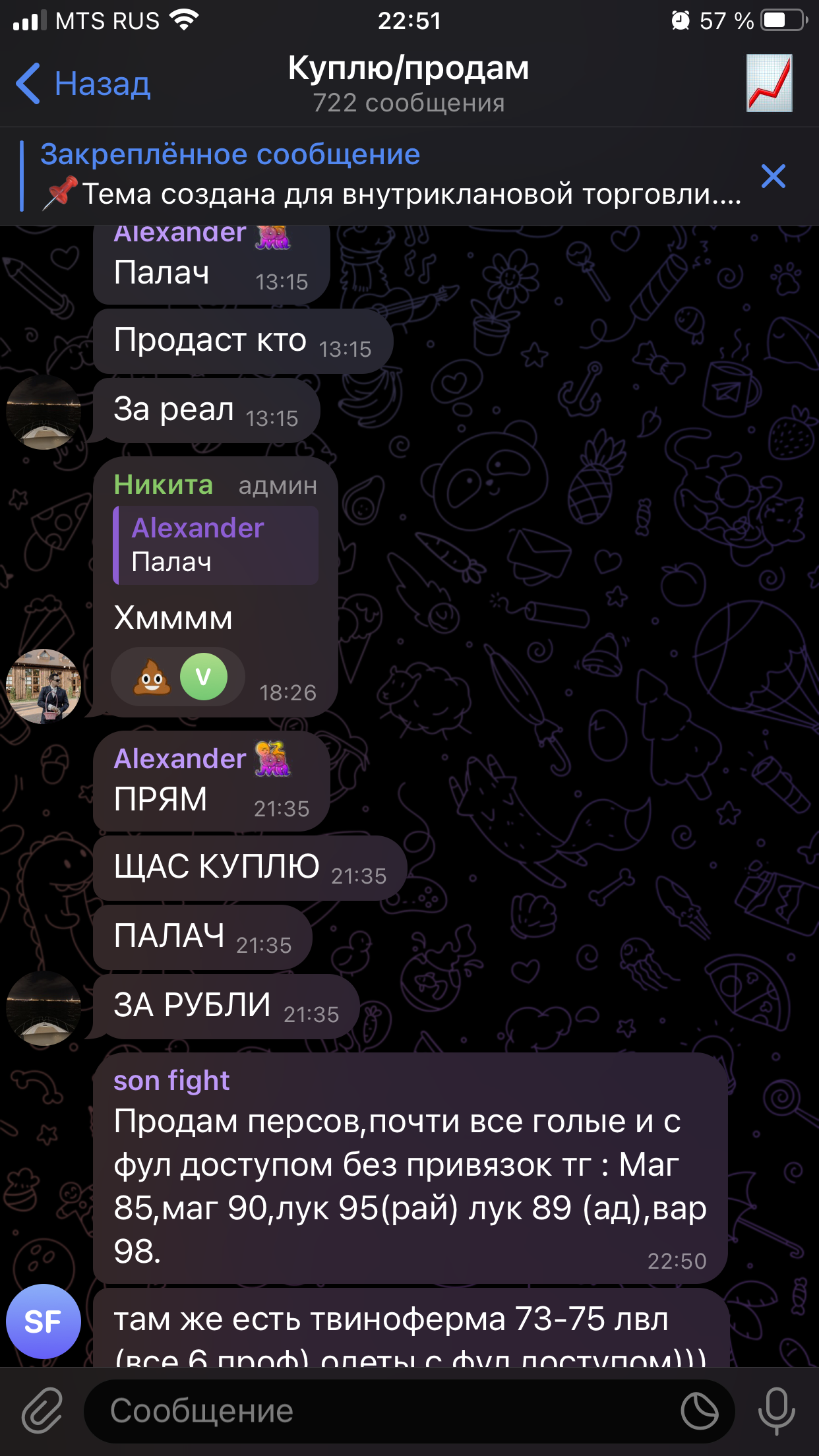The image size is (819, 1456).
Task: Open the sticker panel icon in message field
Action: pos(700,1411)
